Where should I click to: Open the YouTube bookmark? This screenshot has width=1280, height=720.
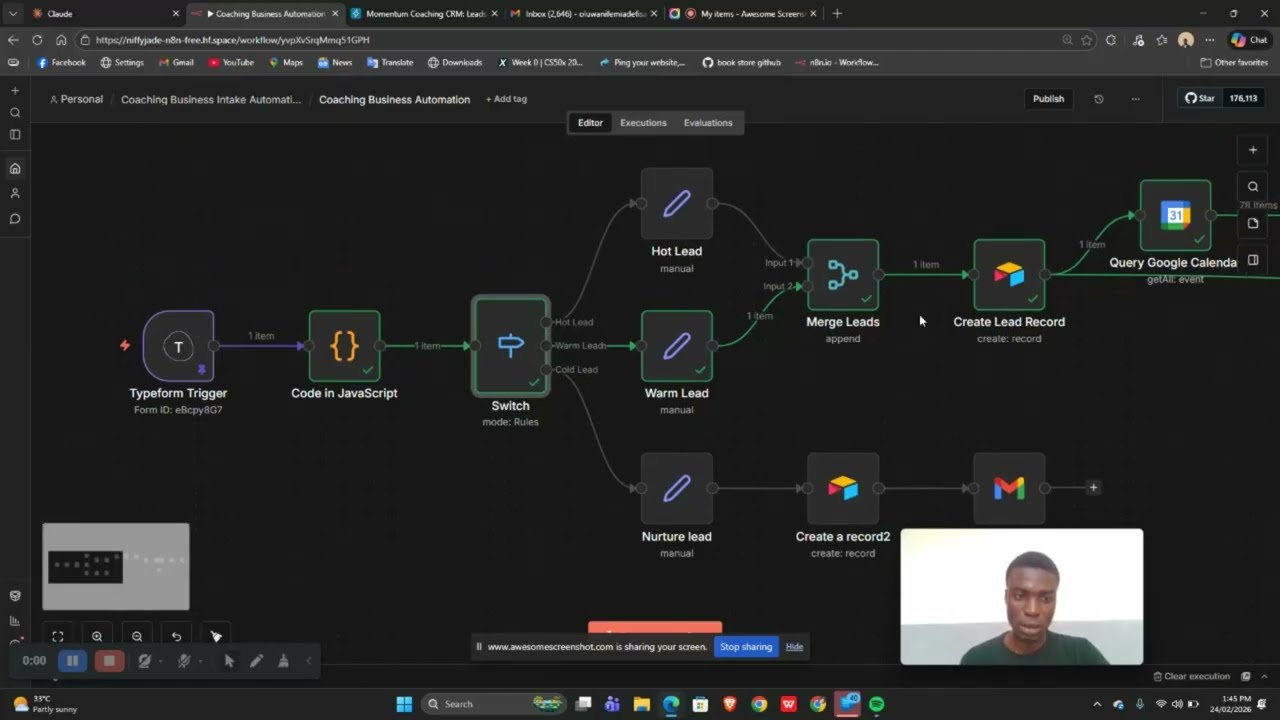[231, 62]
